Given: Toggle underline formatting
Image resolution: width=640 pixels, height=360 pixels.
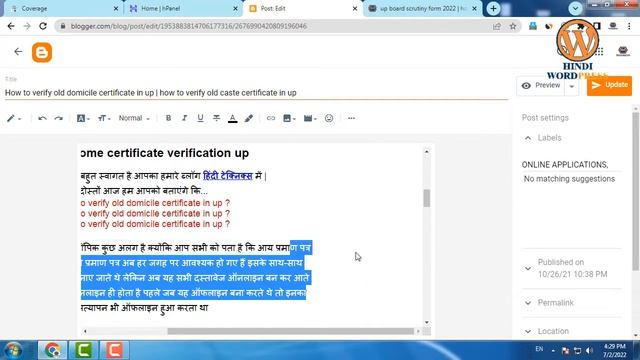Looking at the screenshot, I should point(200,118).
